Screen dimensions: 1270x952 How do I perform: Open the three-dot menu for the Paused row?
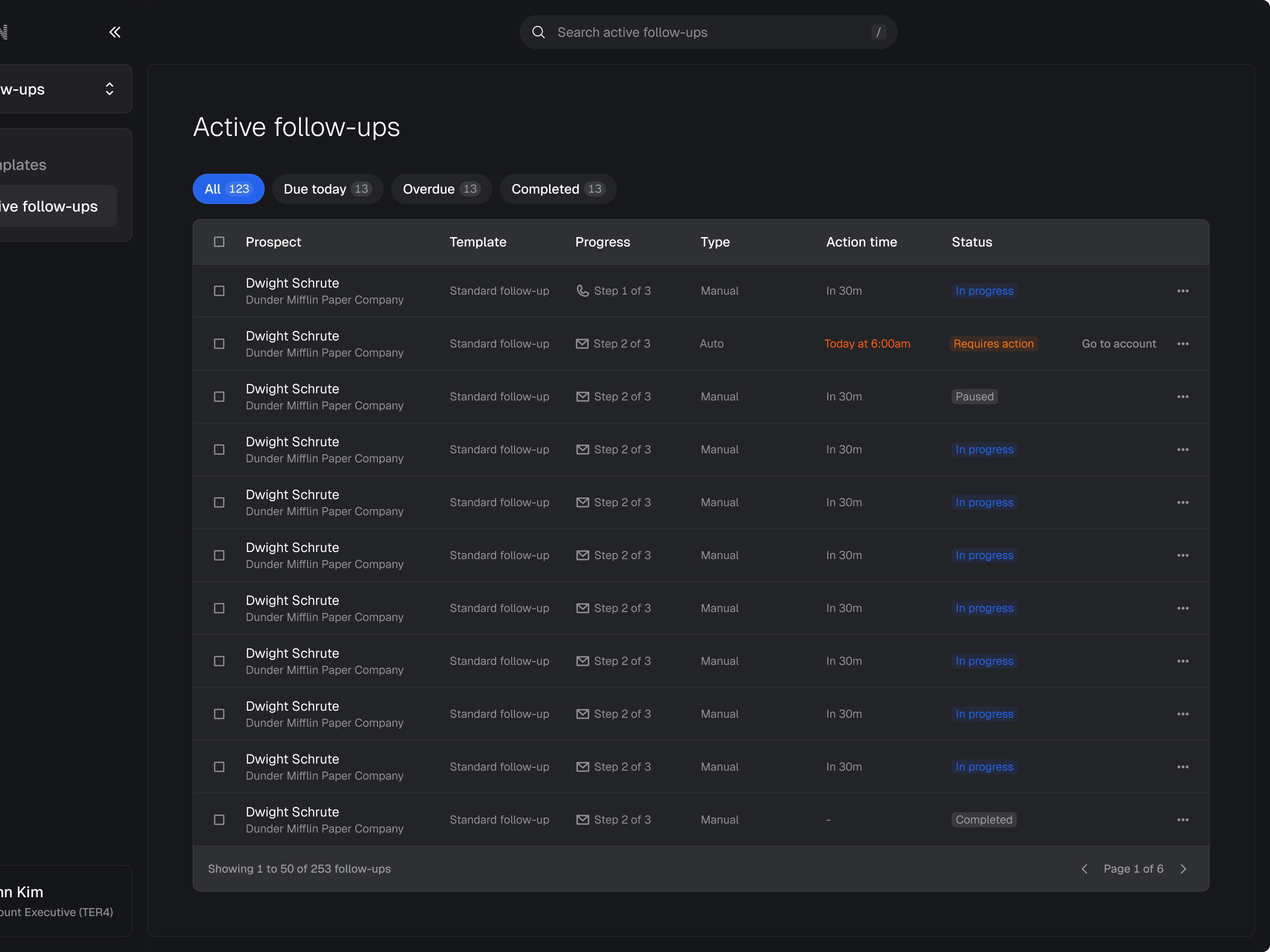click(1182, 397)
